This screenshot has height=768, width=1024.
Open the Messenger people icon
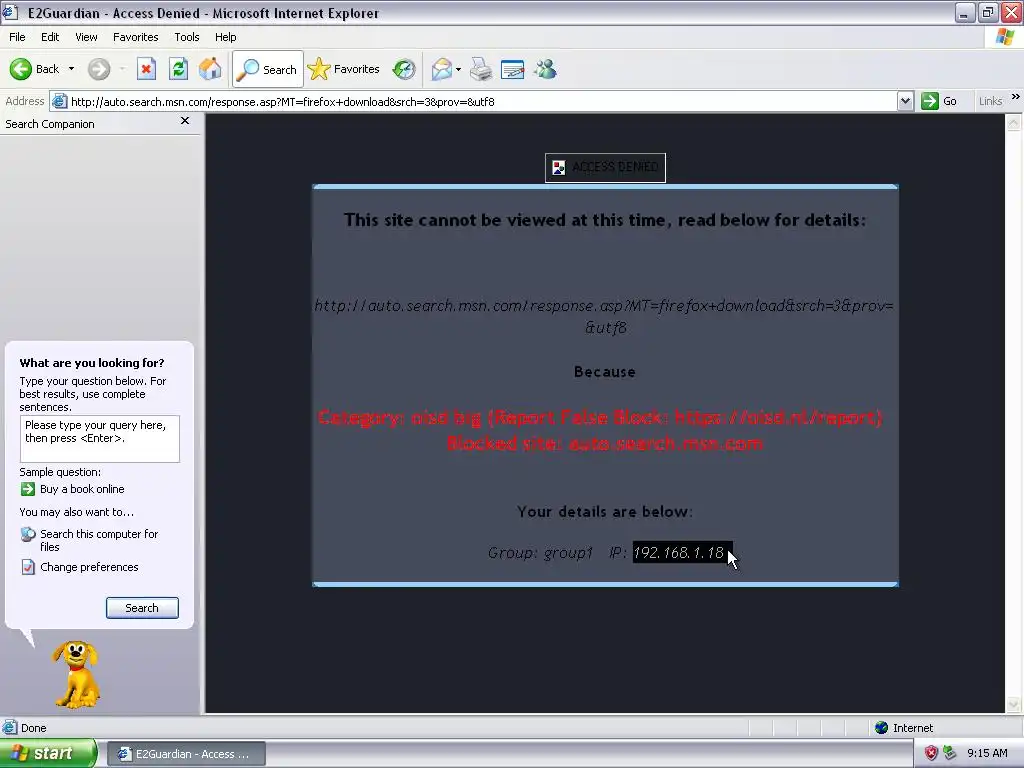pos(545,69)
